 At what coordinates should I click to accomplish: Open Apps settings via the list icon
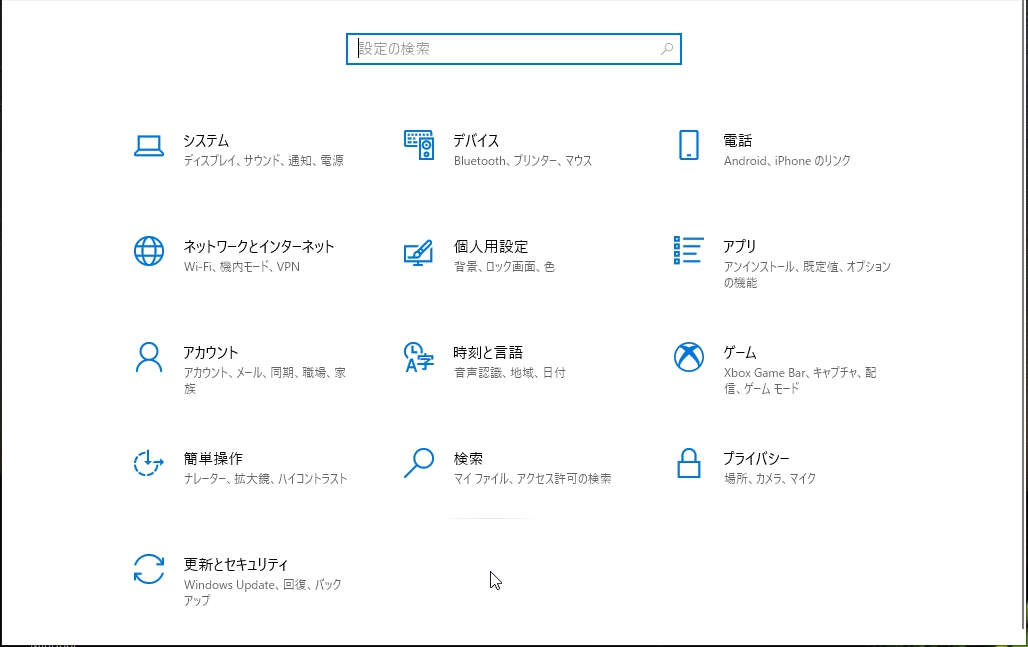click(x=688, y=252)
